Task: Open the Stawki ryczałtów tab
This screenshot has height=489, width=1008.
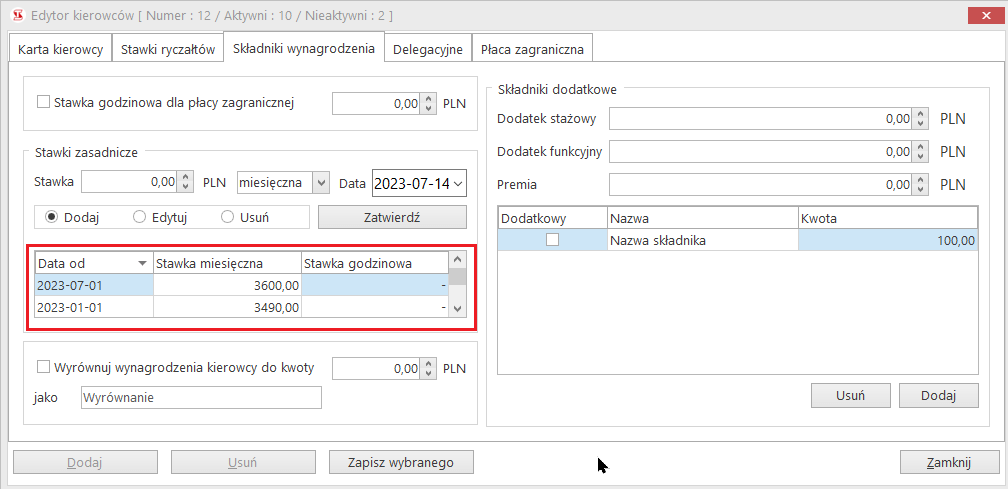Action: point(168,49)
